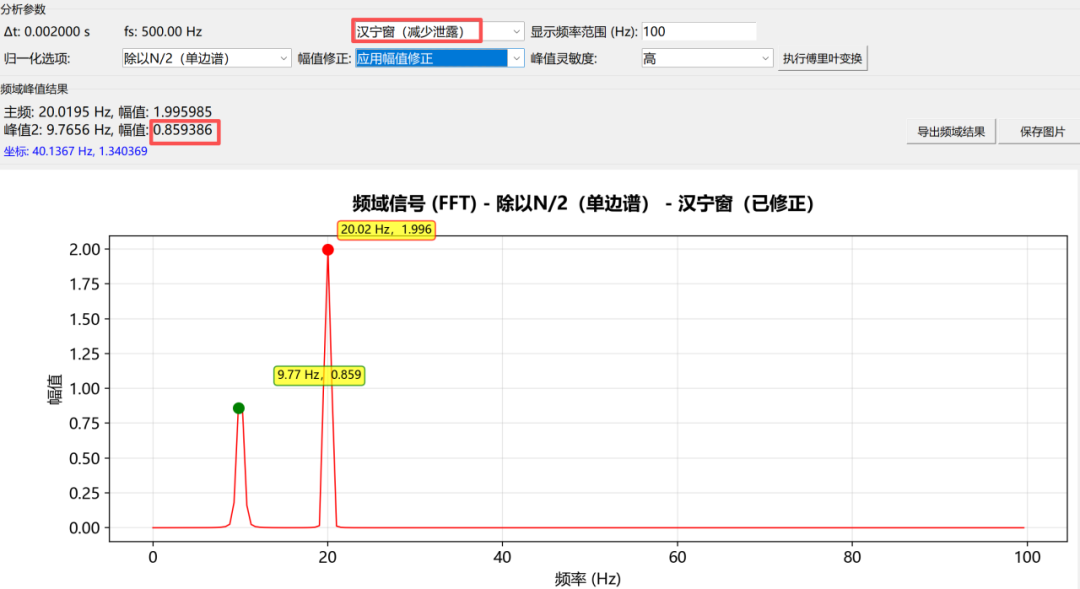Click the 幅值 y-axis label
The image size is (1080, 589).
[x=55, y=389]
